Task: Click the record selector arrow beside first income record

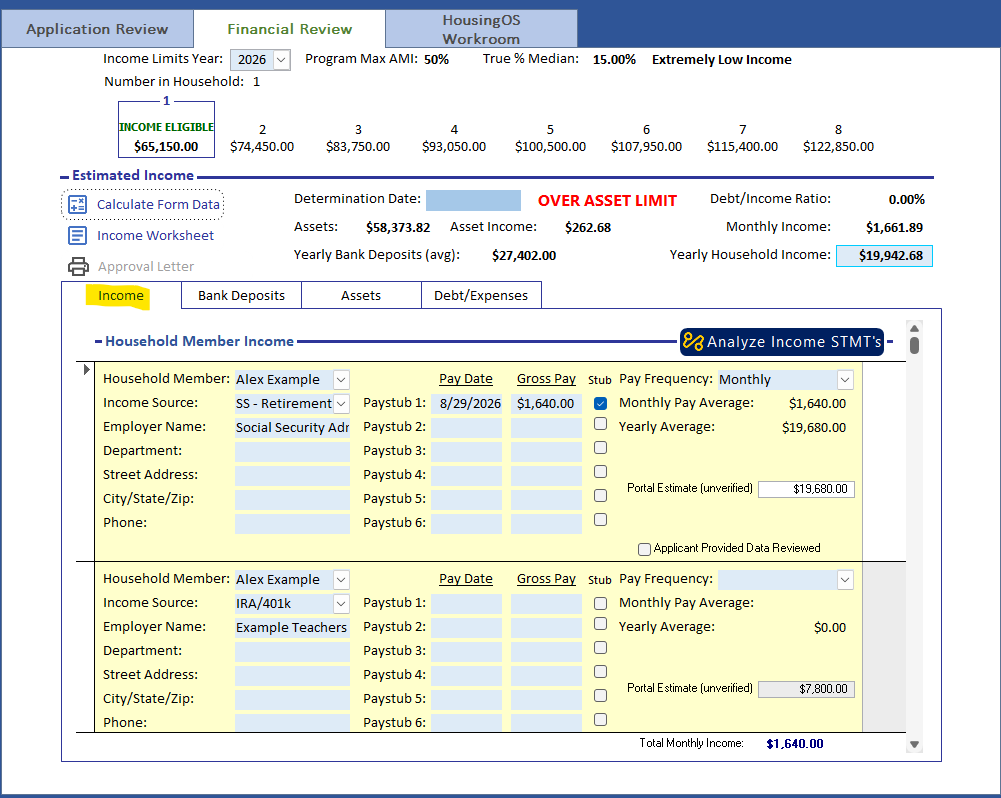Action: 87,369
